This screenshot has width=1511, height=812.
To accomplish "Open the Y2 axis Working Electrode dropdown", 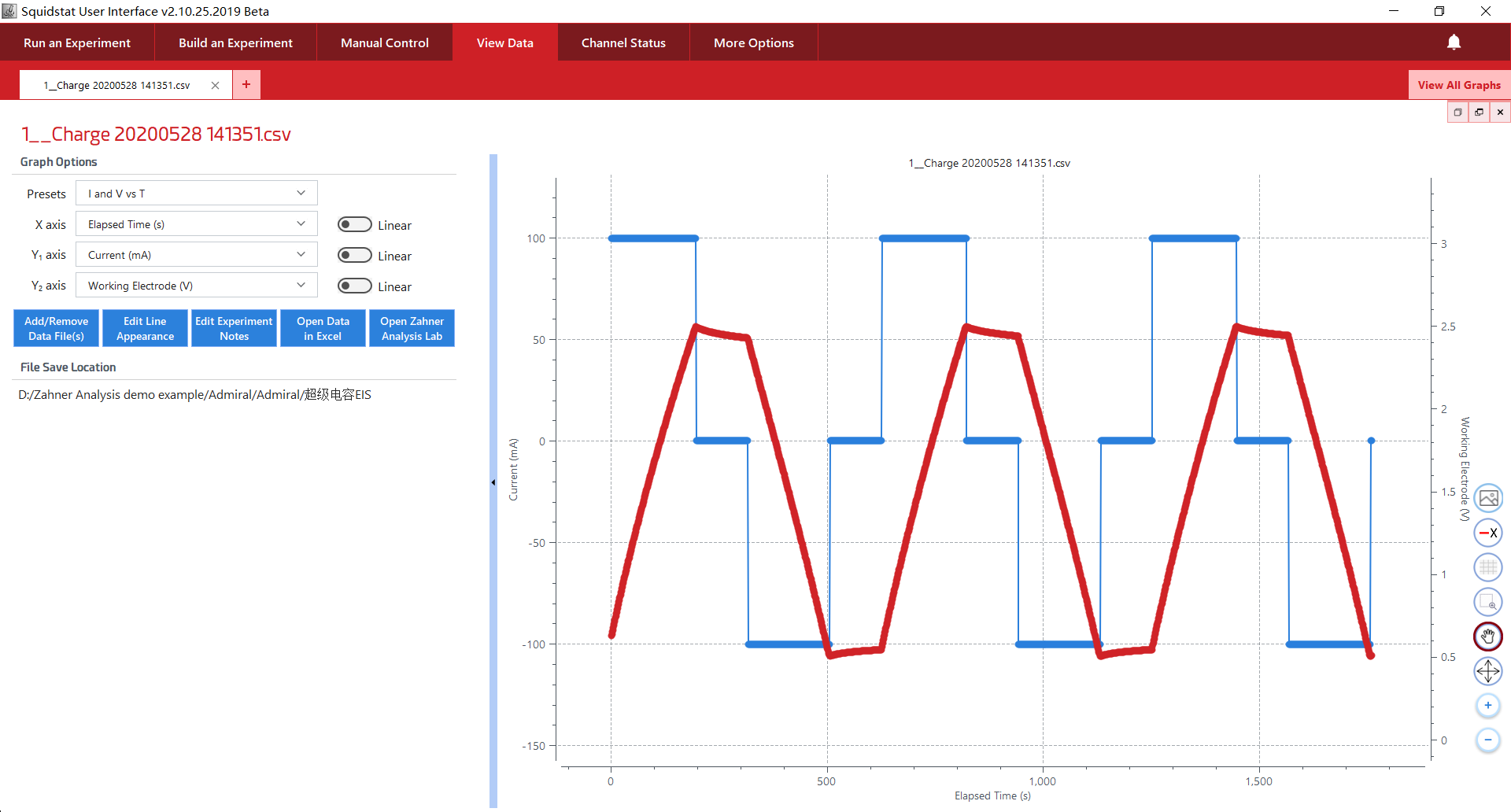I will coord(196,286).
